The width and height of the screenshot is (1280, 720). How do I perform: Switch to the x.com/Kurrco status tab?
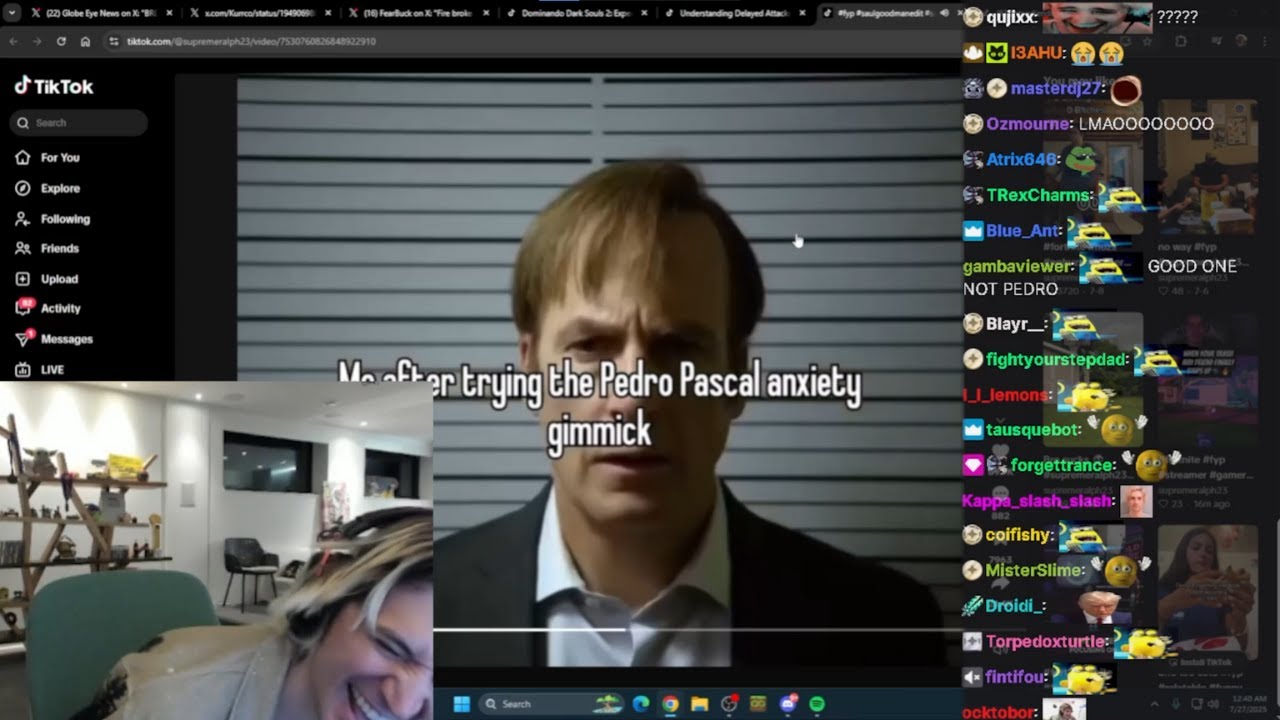260,13
